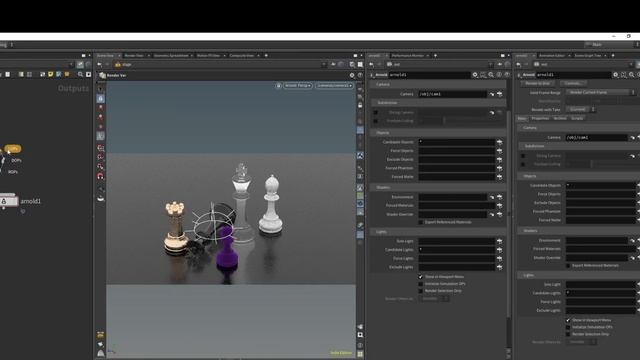Open the Scripts parameter tab in right panel

pyautogui.click(x=577, y=118)
